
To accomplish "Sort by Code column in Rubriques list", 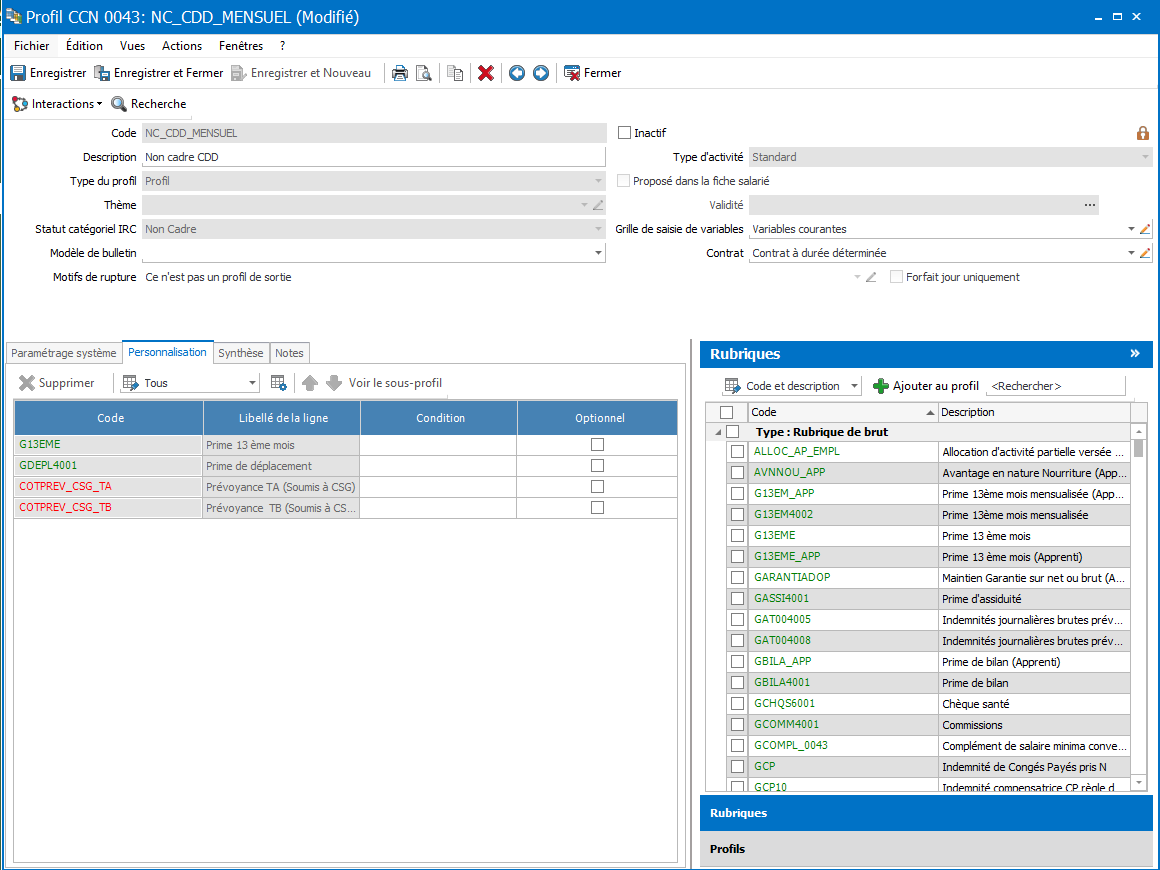I will tap(842, 413).
